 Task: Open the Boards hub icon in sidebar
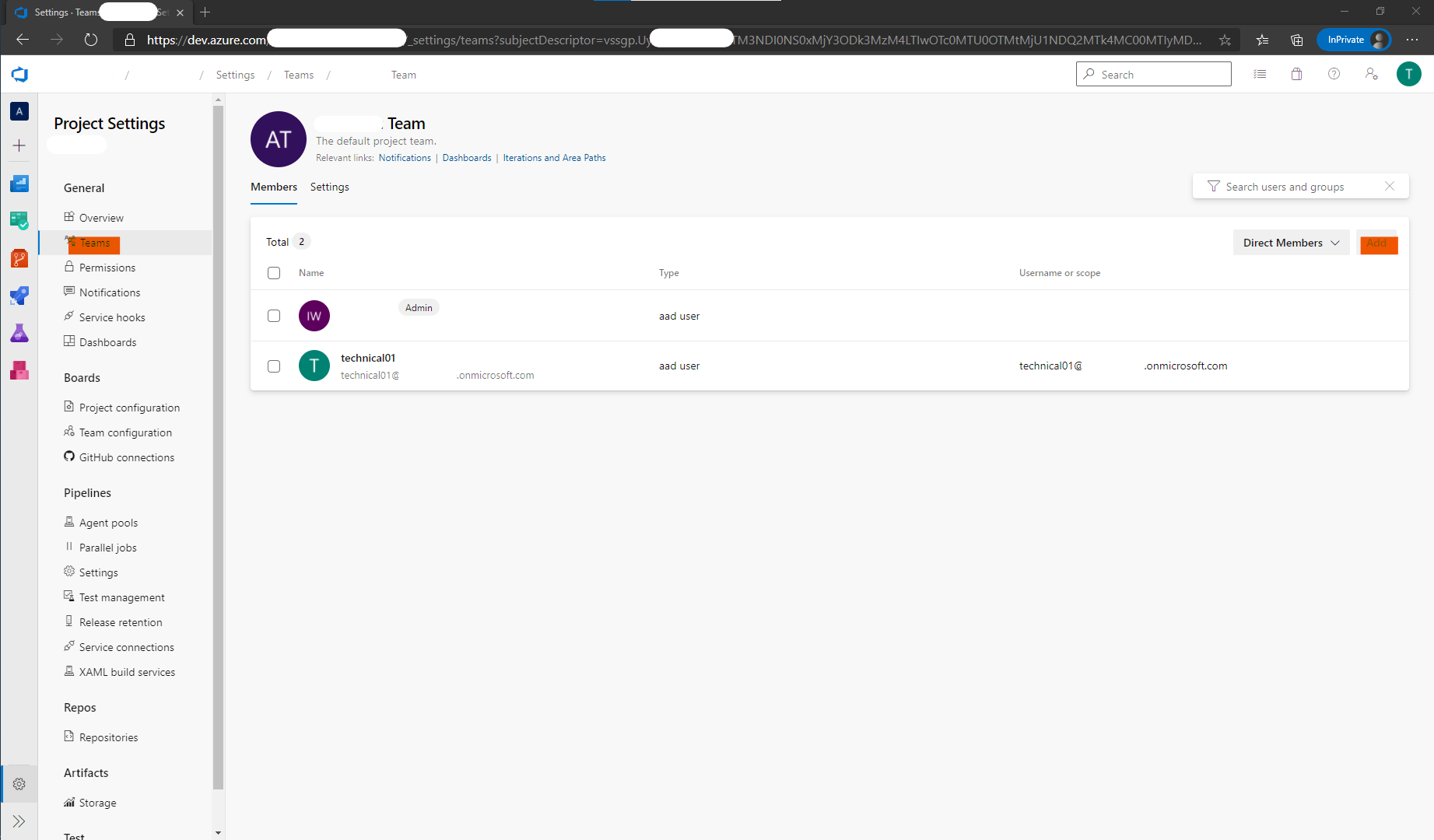pos(19,221)
